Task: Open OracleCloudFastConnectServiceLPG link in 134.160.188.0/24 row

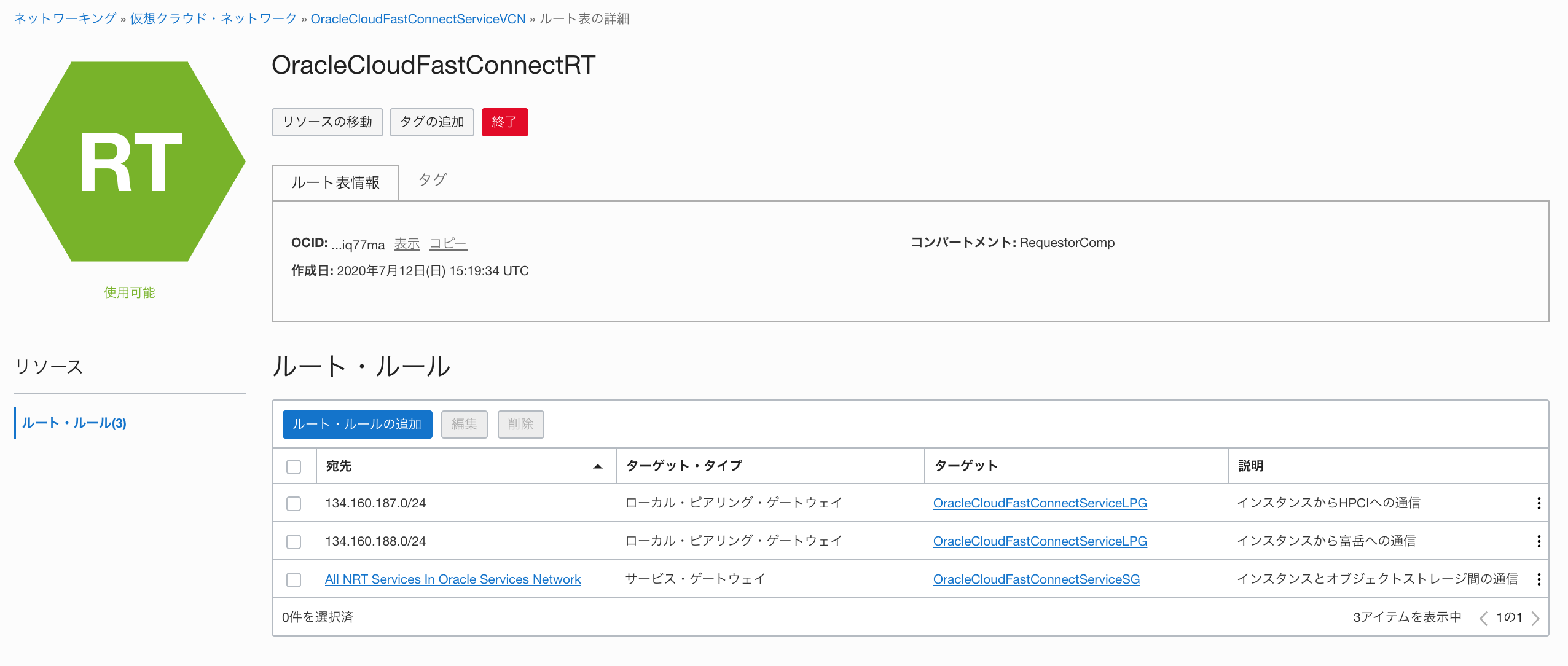Action: [x=1040, y=541]
